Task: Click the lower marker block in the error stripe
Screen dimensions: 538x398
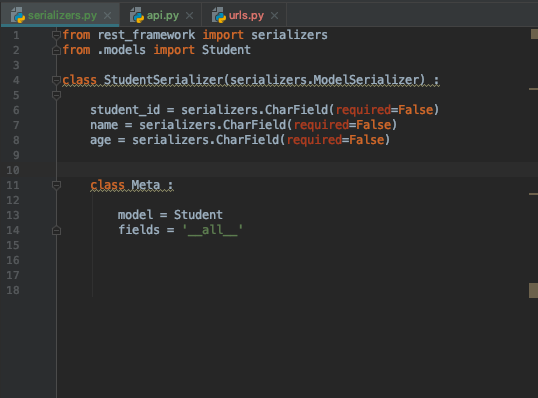Action: pos(534,291)
